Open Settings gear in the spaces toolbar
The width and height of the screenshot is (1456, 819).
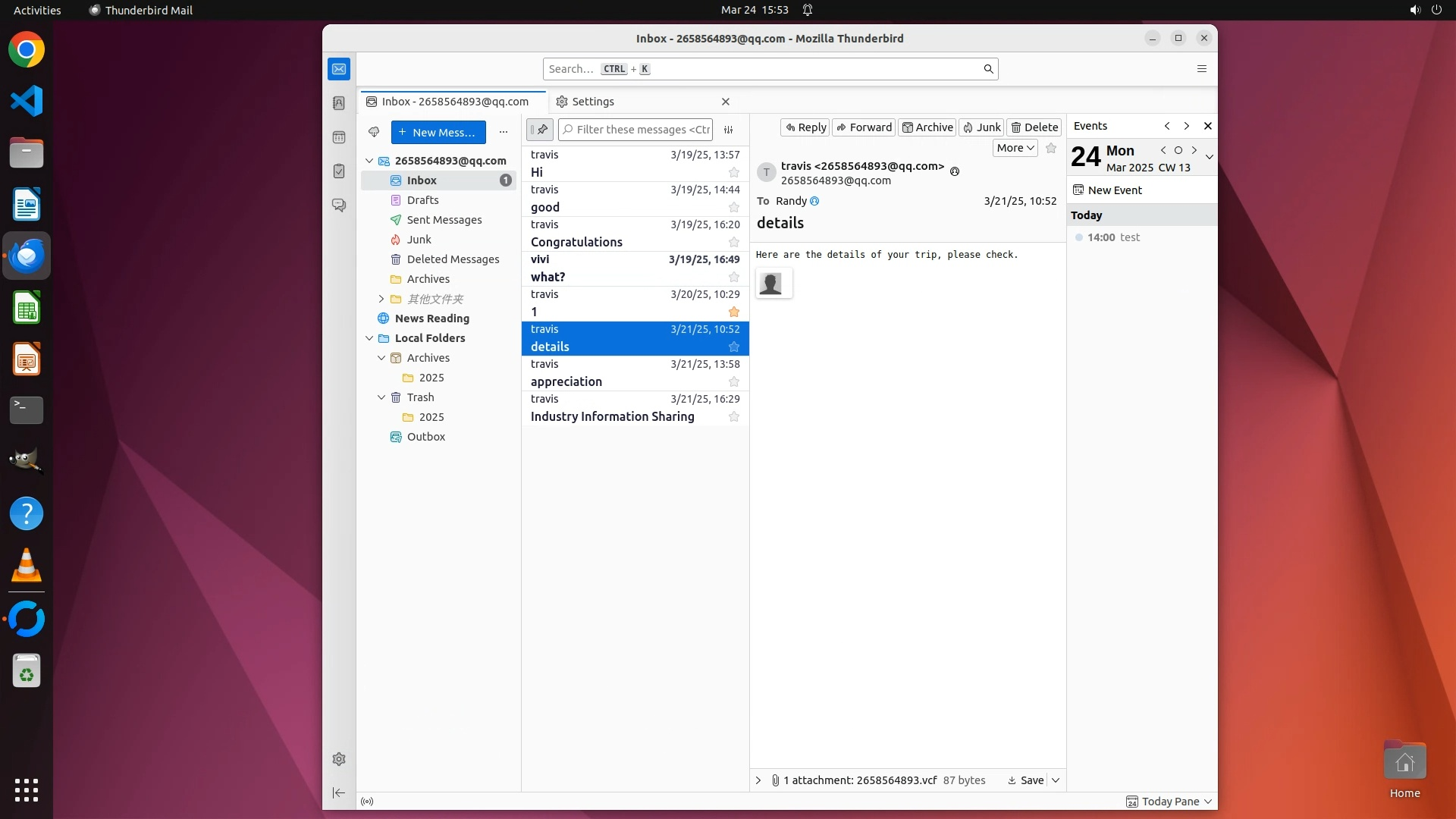coord(339,759)
